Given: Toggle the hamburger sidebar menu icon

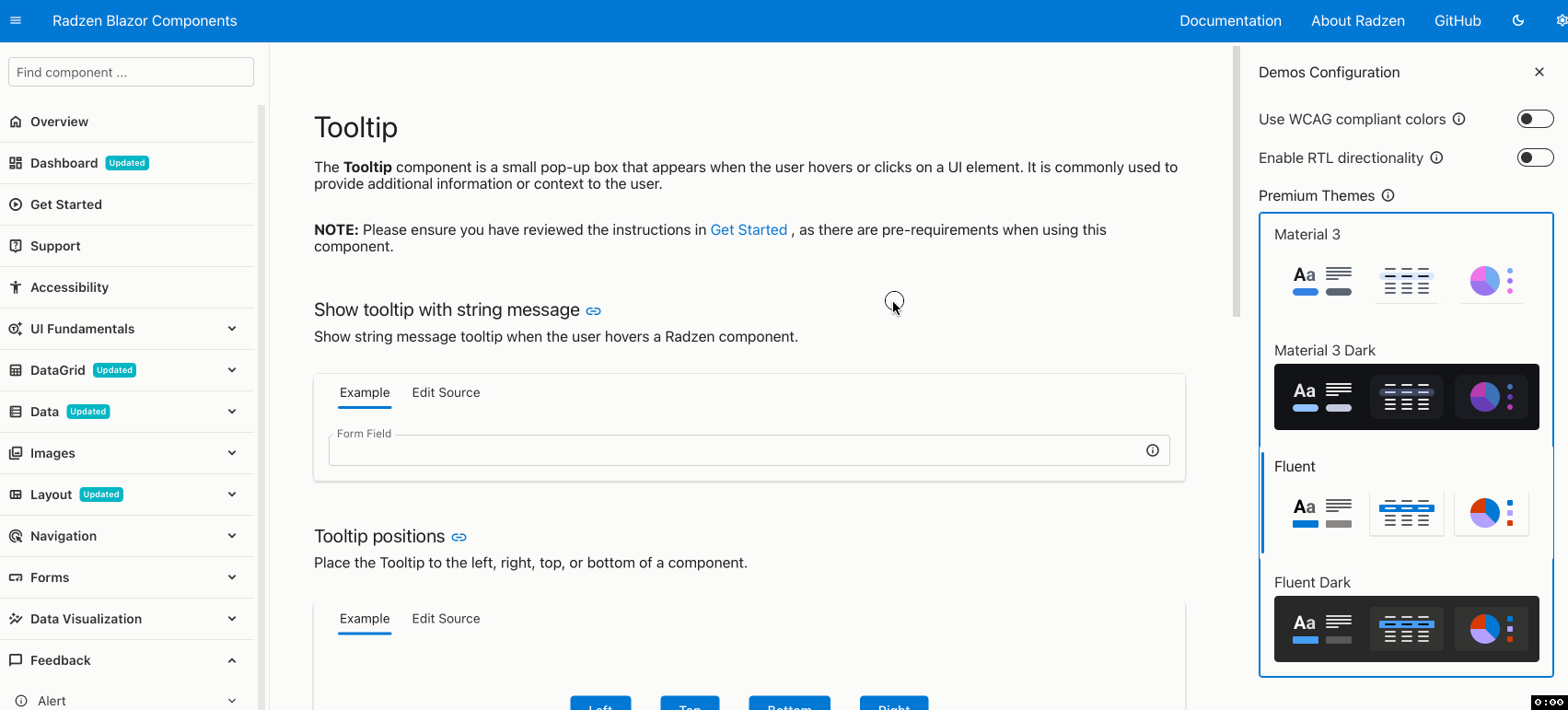Looking at the screenshot, I should (16, 20).
